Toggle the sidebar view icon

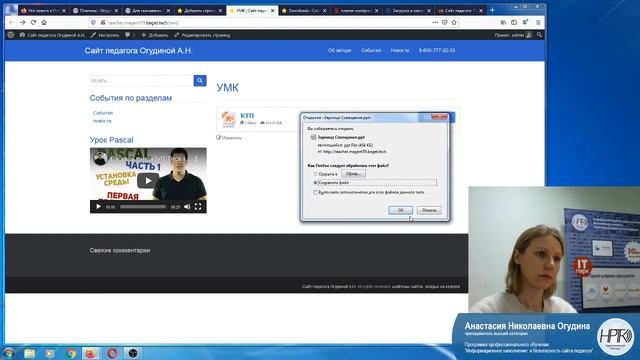(514, 22)
